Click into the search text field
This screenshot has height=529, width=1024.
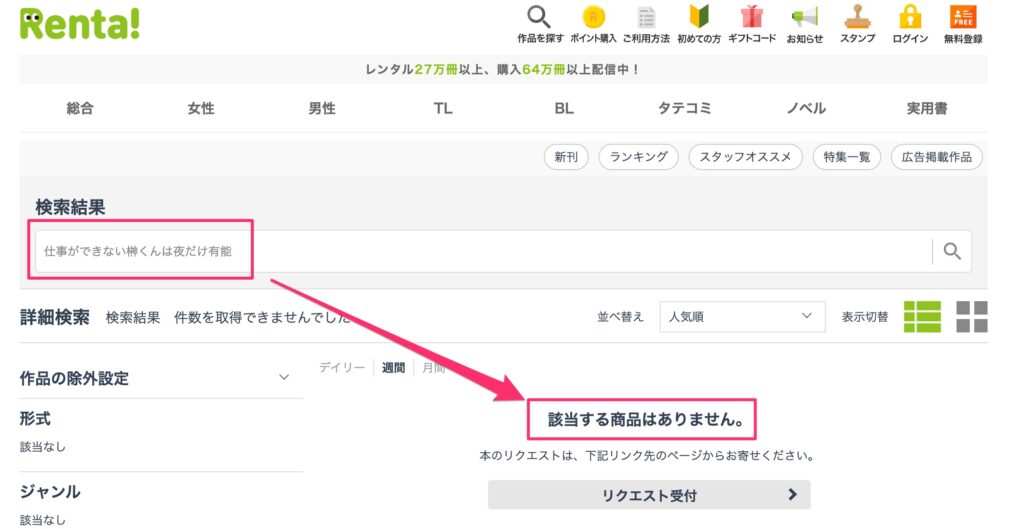click(x=480, y=251)
